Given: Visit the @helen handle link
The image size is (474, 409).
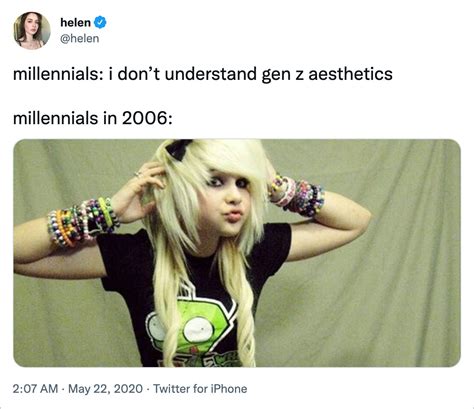Looking at the screenshot, I should point(79,39).
